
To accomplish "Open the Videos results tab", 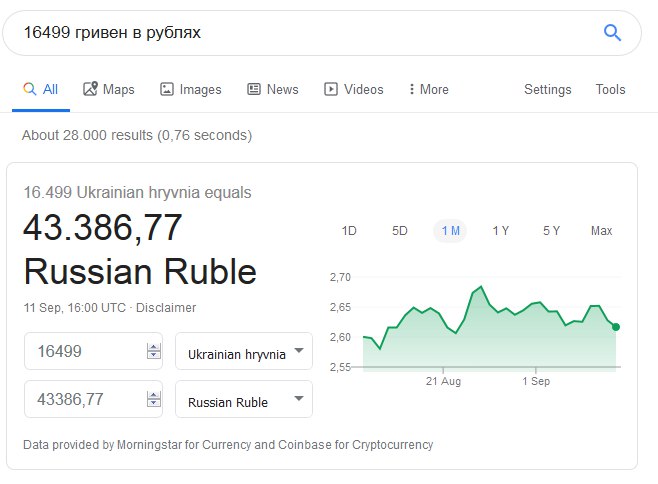I will coord(354,89).
